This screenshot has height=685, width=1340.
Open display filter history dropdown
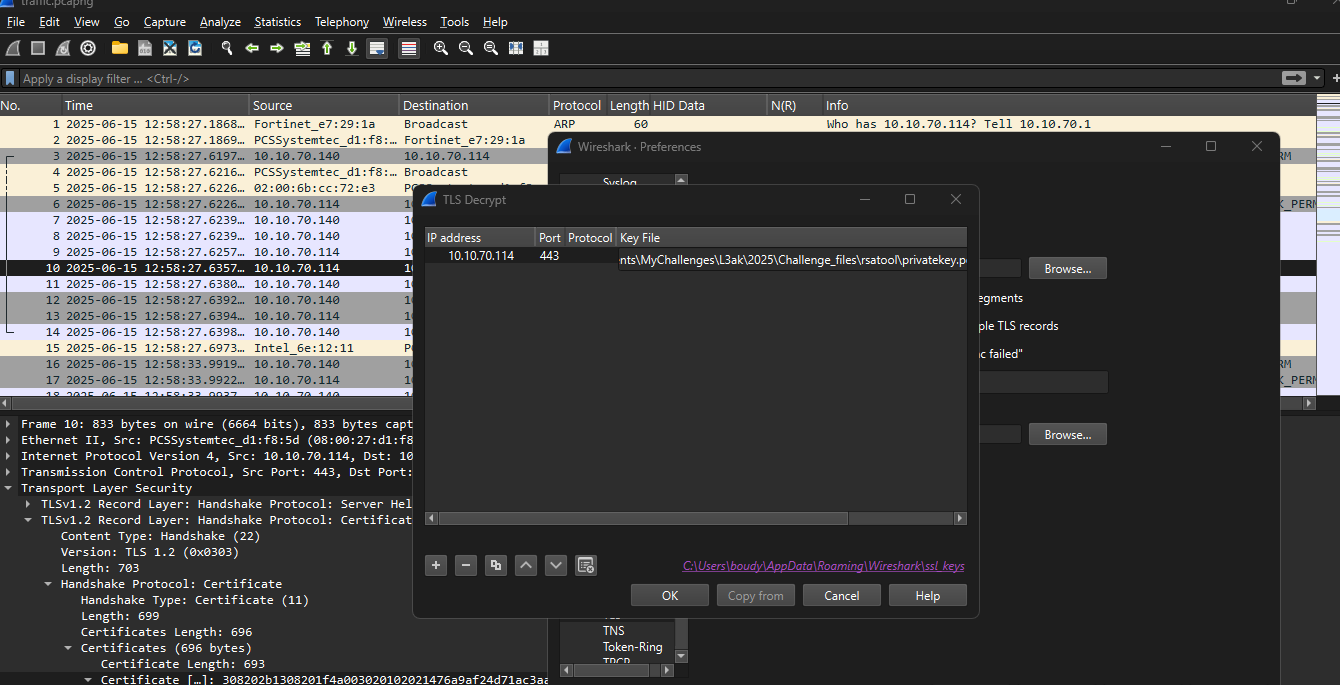(1318, 78)
